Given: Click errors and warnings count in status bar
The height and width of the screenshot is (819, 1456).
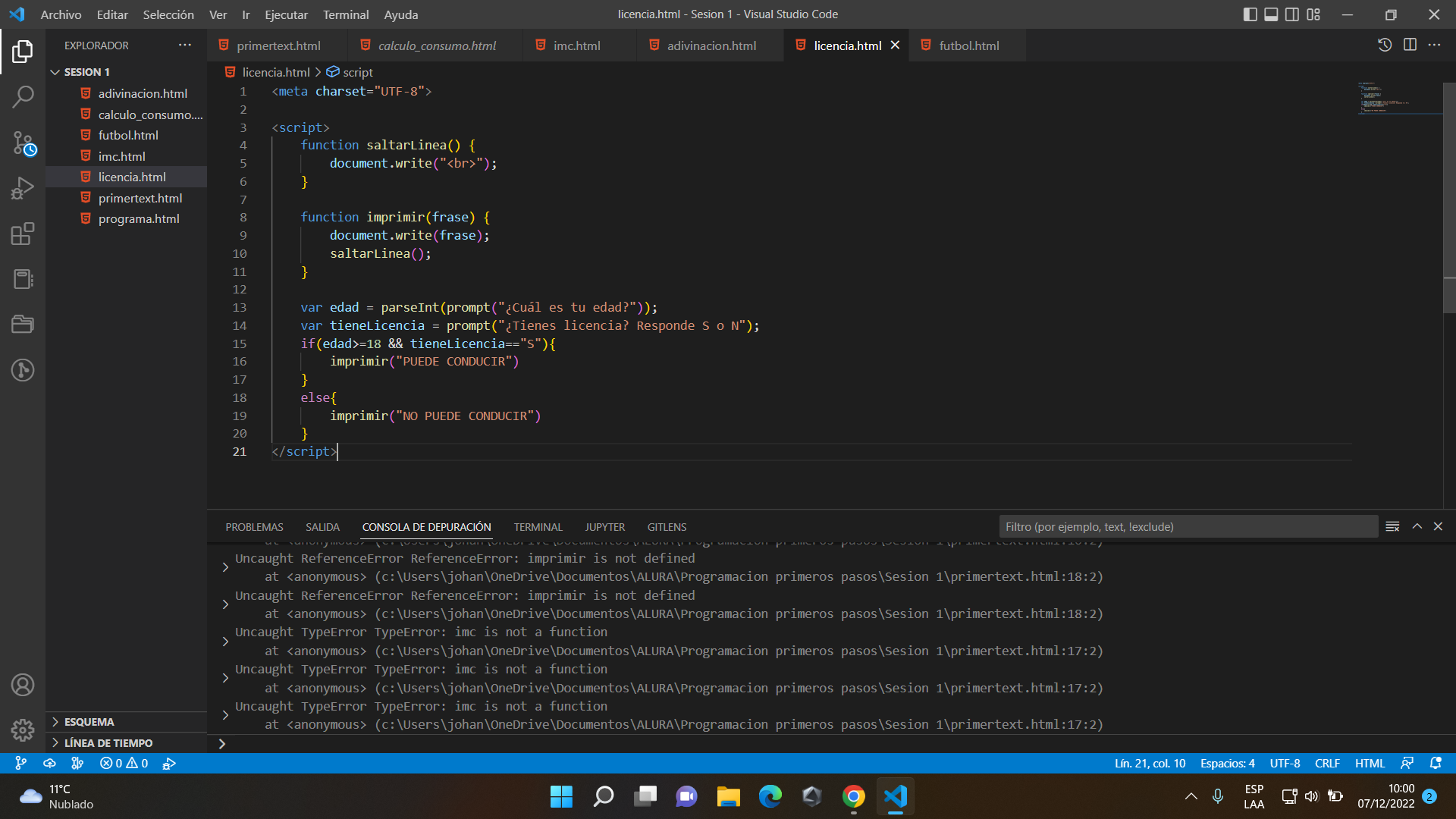Looking at the screenshot, I should pos(124,764).
